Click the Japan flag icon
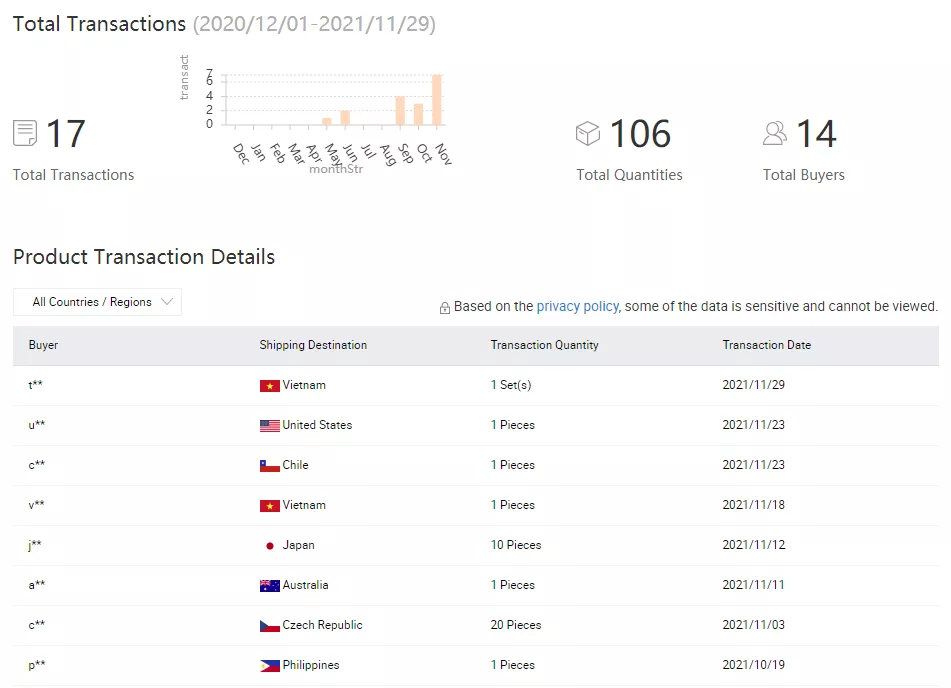The height and width of the screenshot is (688, 951). click(x=269, y=545)
